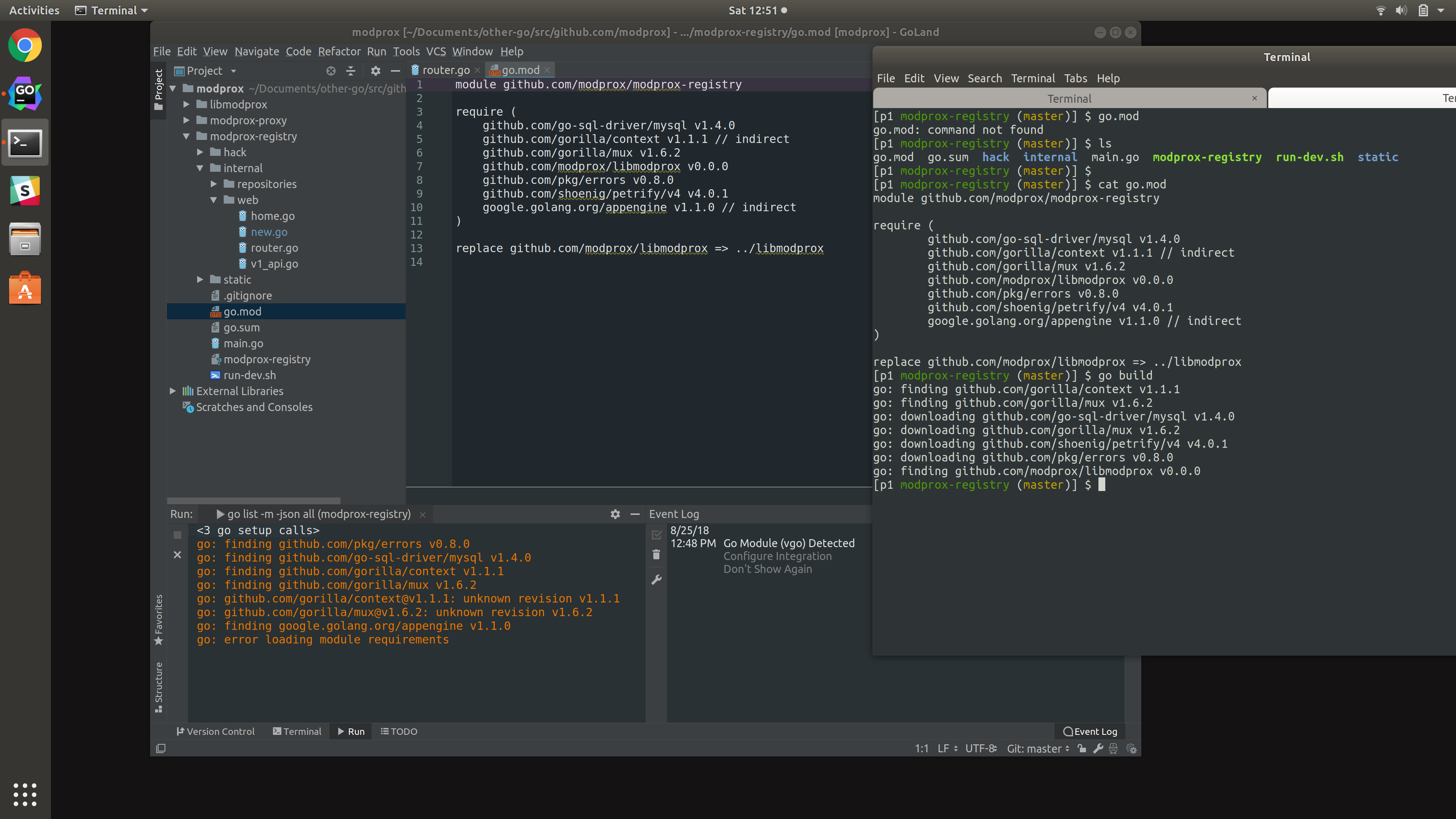Image resolution: width=1456 pixels, height=819 pixels.
Task: Toggle read-only lock in status bar
Action: click(x=1082, y=748)
